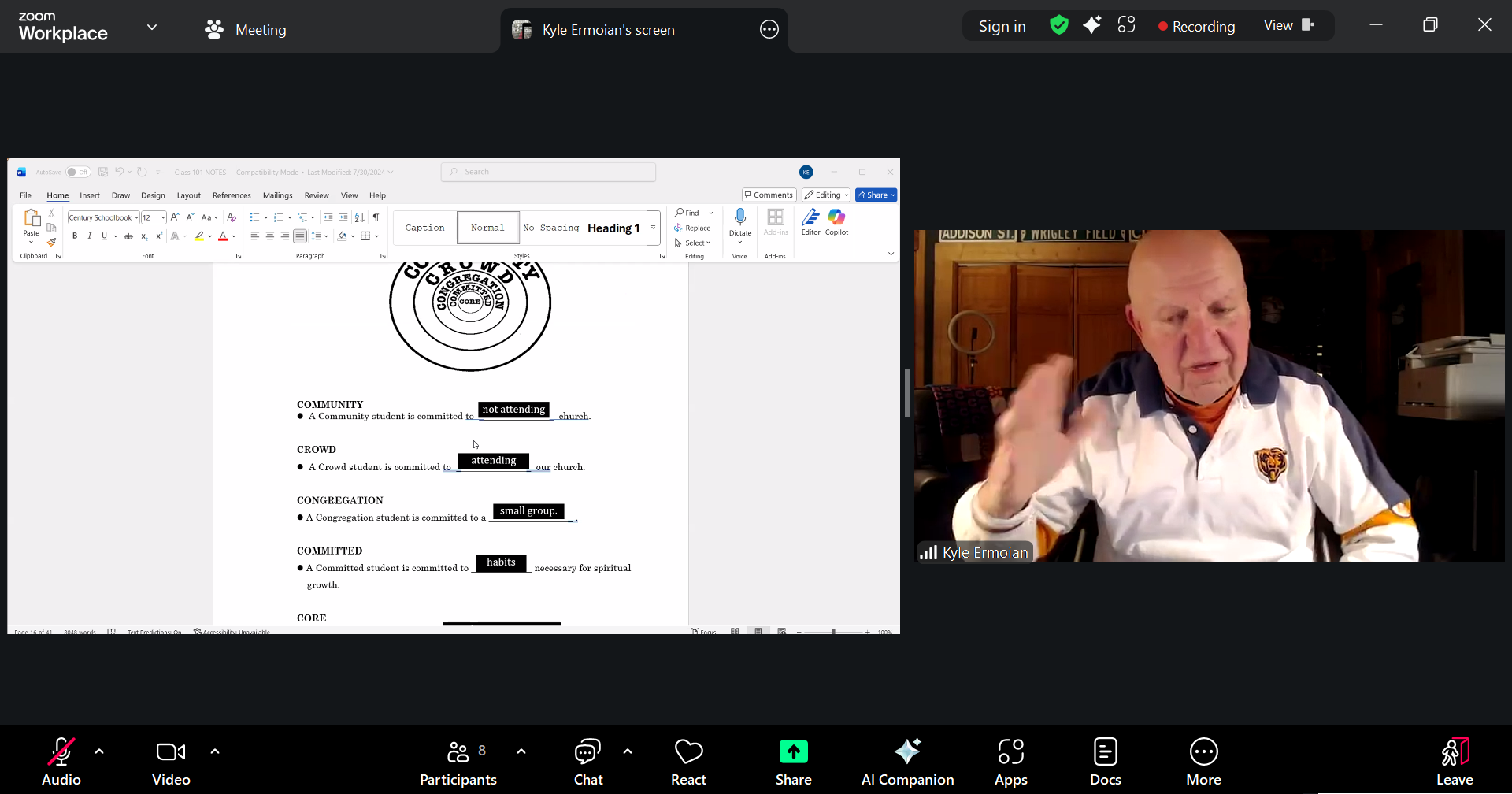Image resolution: width=1512 pixels, height=794 pixels.
Task: Open screen share options ellipsis button
Action: [769, 30]
